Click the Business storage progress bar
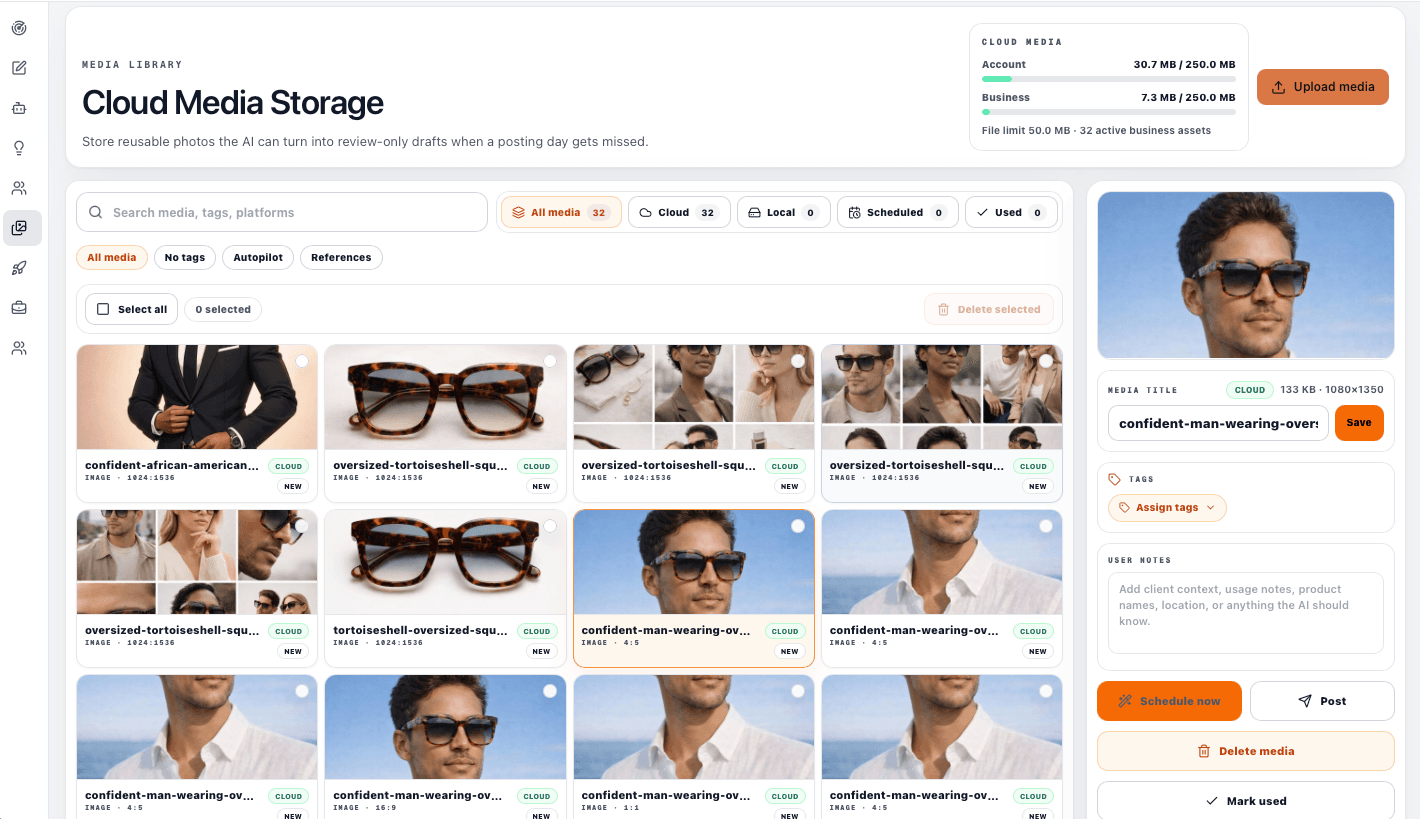Screen dimensions: 1420x819 pos(1109,112)
